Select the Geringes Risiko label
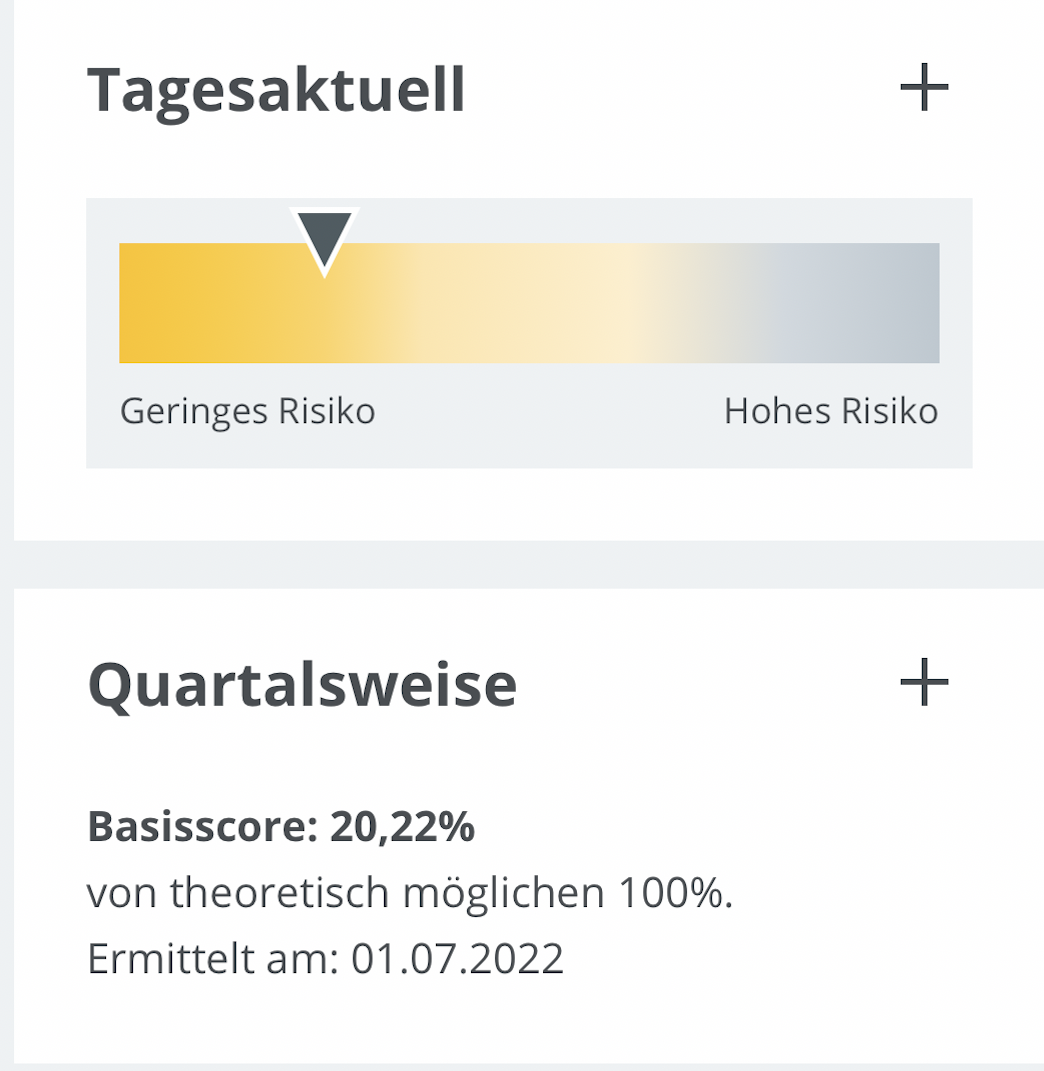The height and width of the screenshot is (1071, 1044). (247, 411)
